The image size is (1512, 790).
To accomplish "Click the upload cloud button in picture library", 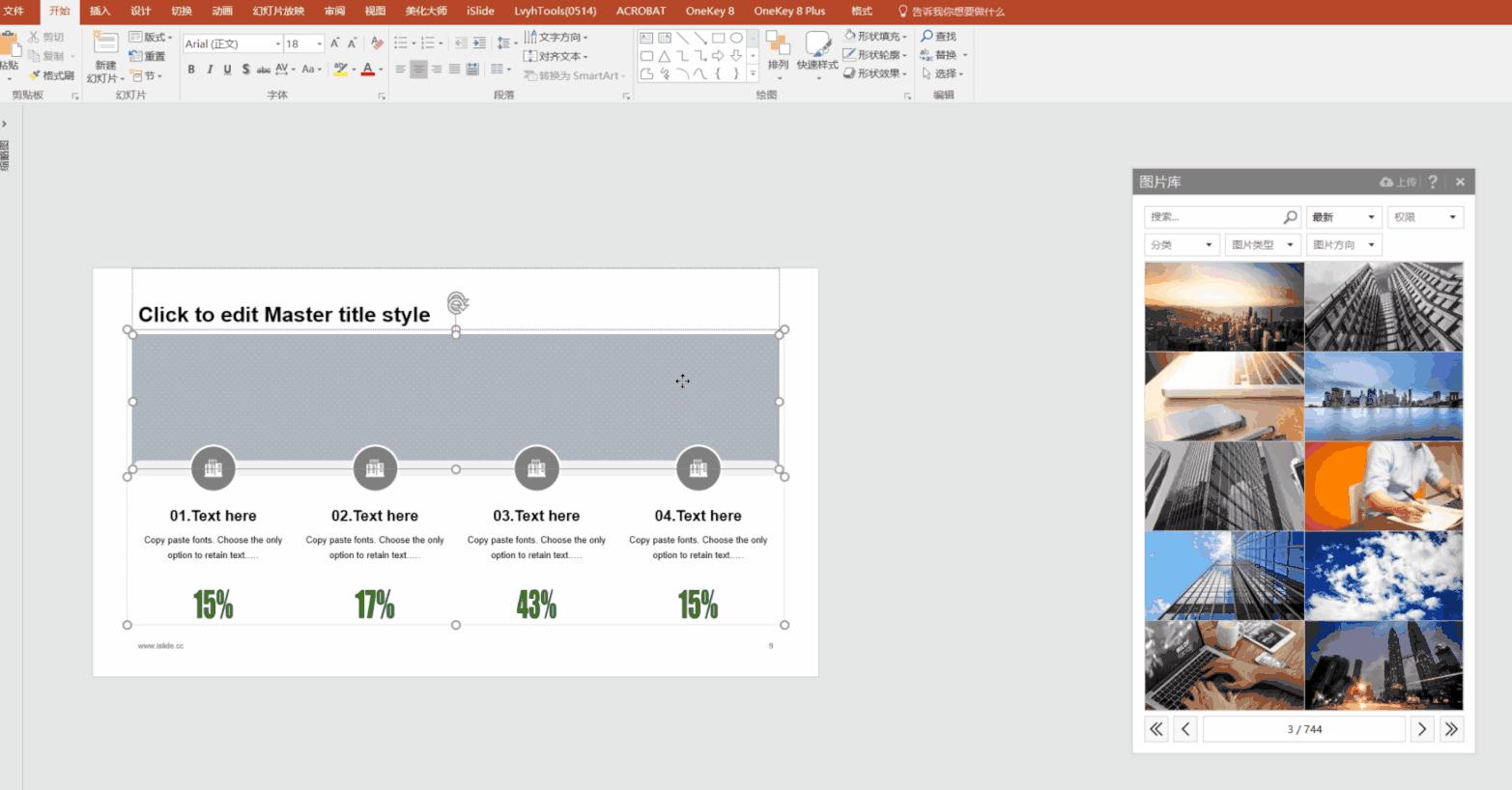I will 1398,182.
